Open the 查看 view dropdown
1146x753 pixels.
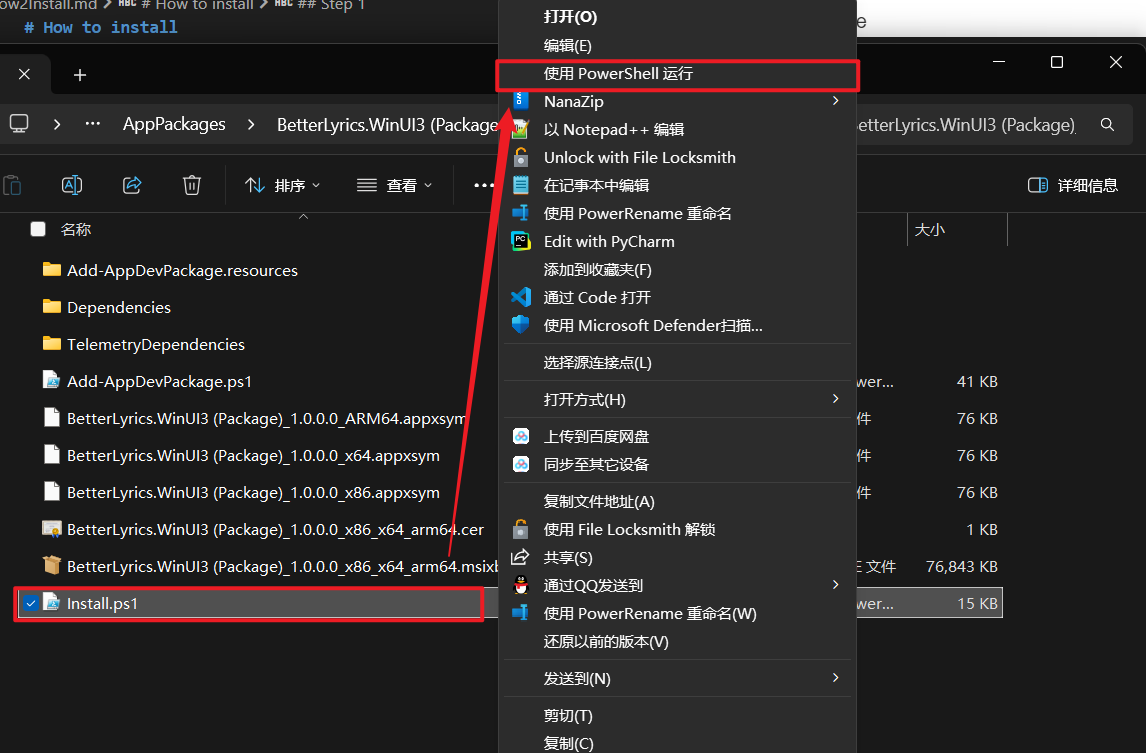point(395,185)
